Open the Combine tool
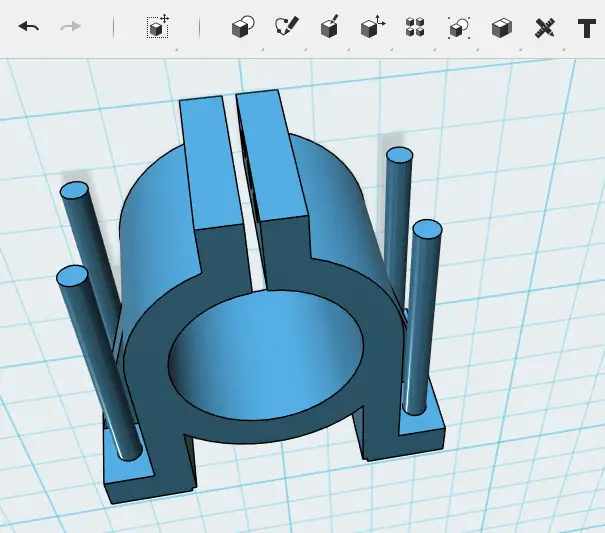 [502, 28]
